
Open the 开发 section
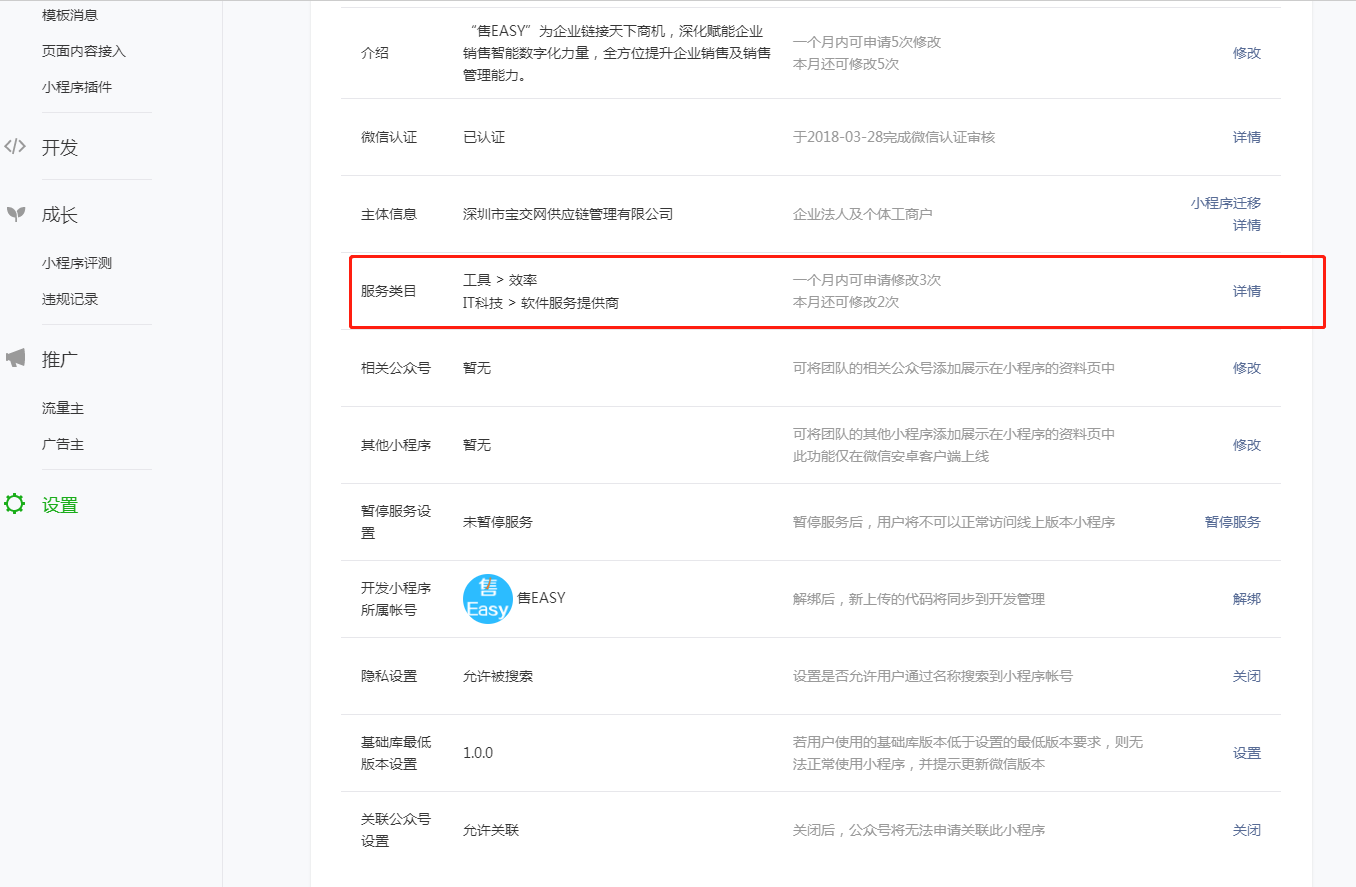[60, 148]
